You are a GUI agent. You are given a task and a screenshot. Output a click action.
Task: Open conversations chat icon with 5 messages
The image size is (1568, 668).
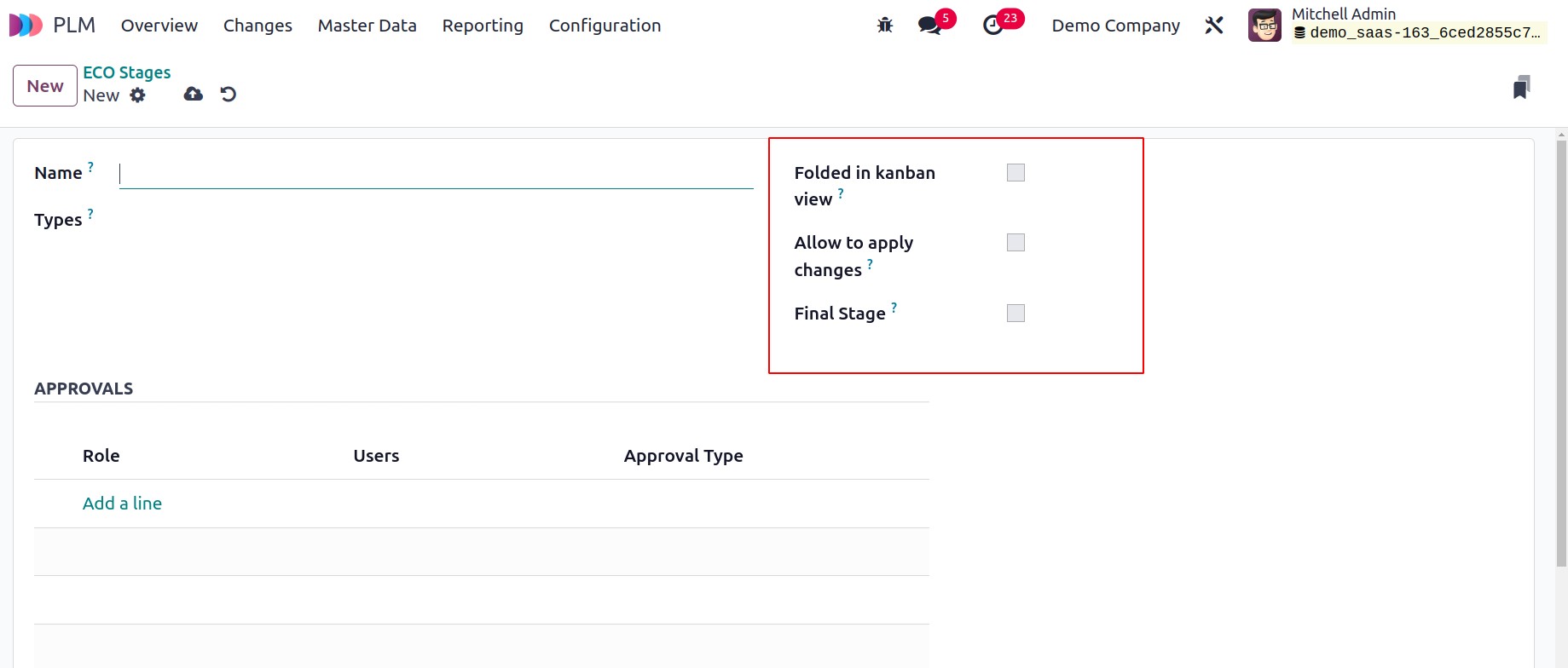[930, 26]
